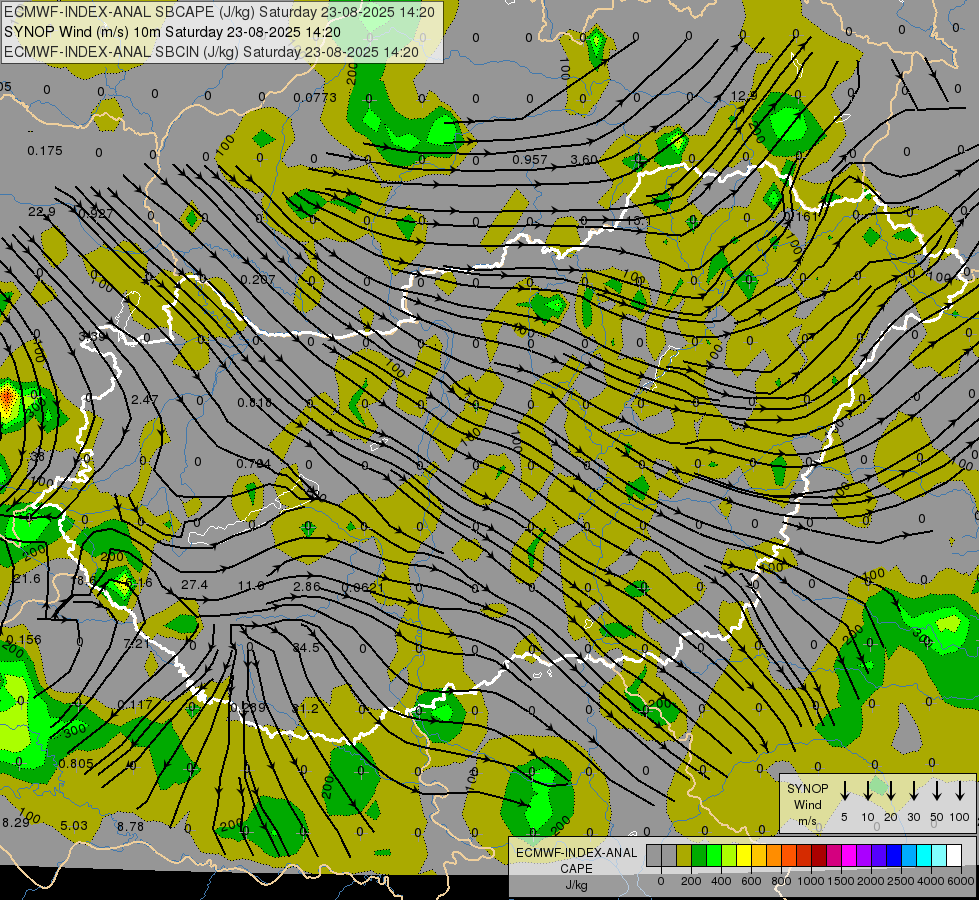
Task: Click the 50 m/s wind arrow in legend
Action: coord(937,791)
